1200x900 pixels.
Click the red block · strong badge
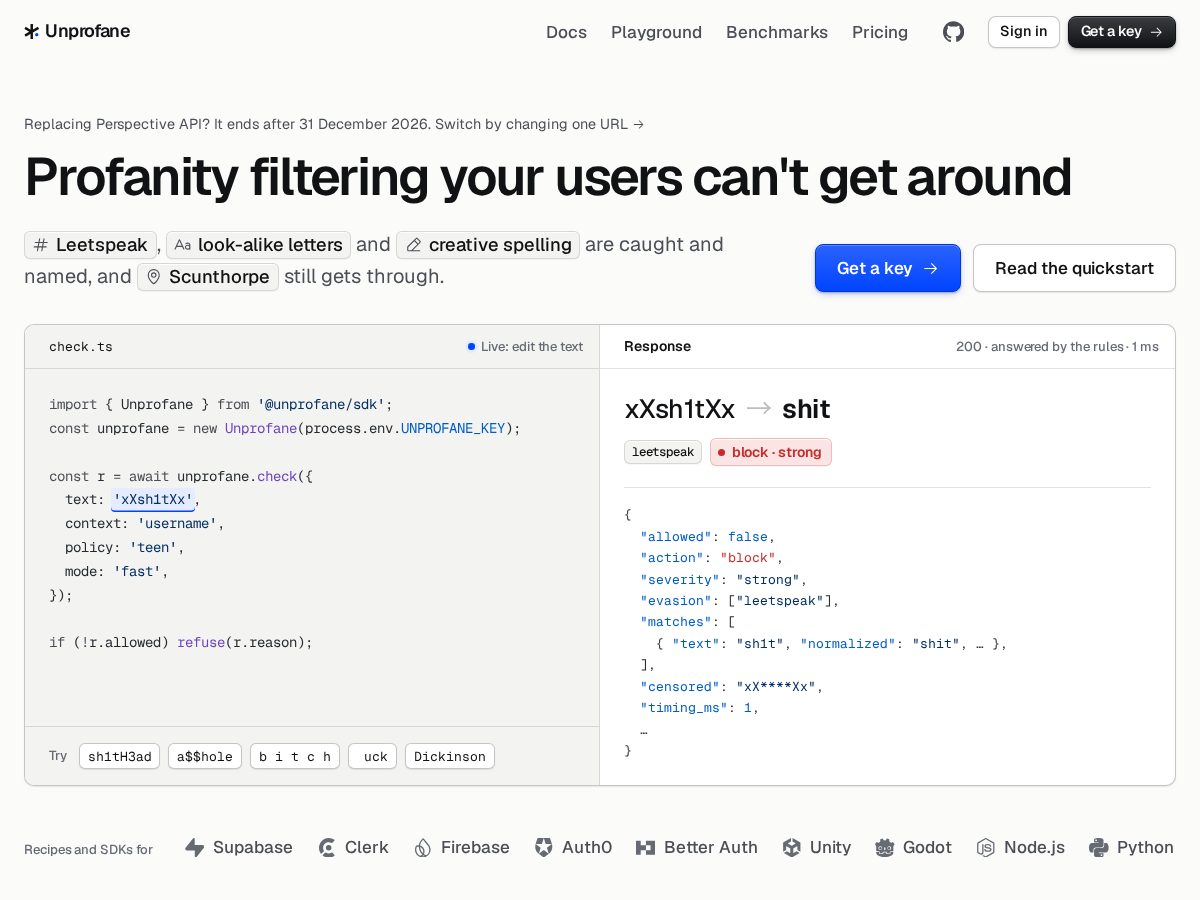[x=771, y=452]
